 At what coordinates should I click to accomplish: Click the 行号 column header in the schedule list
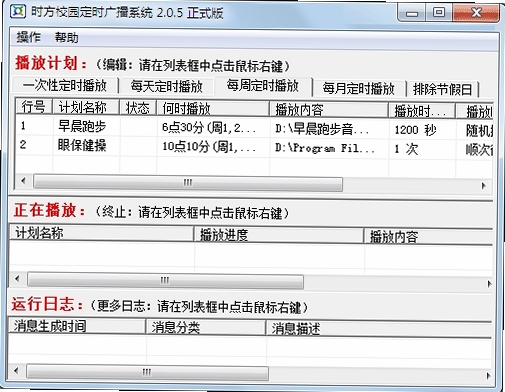tap(34, 107)
